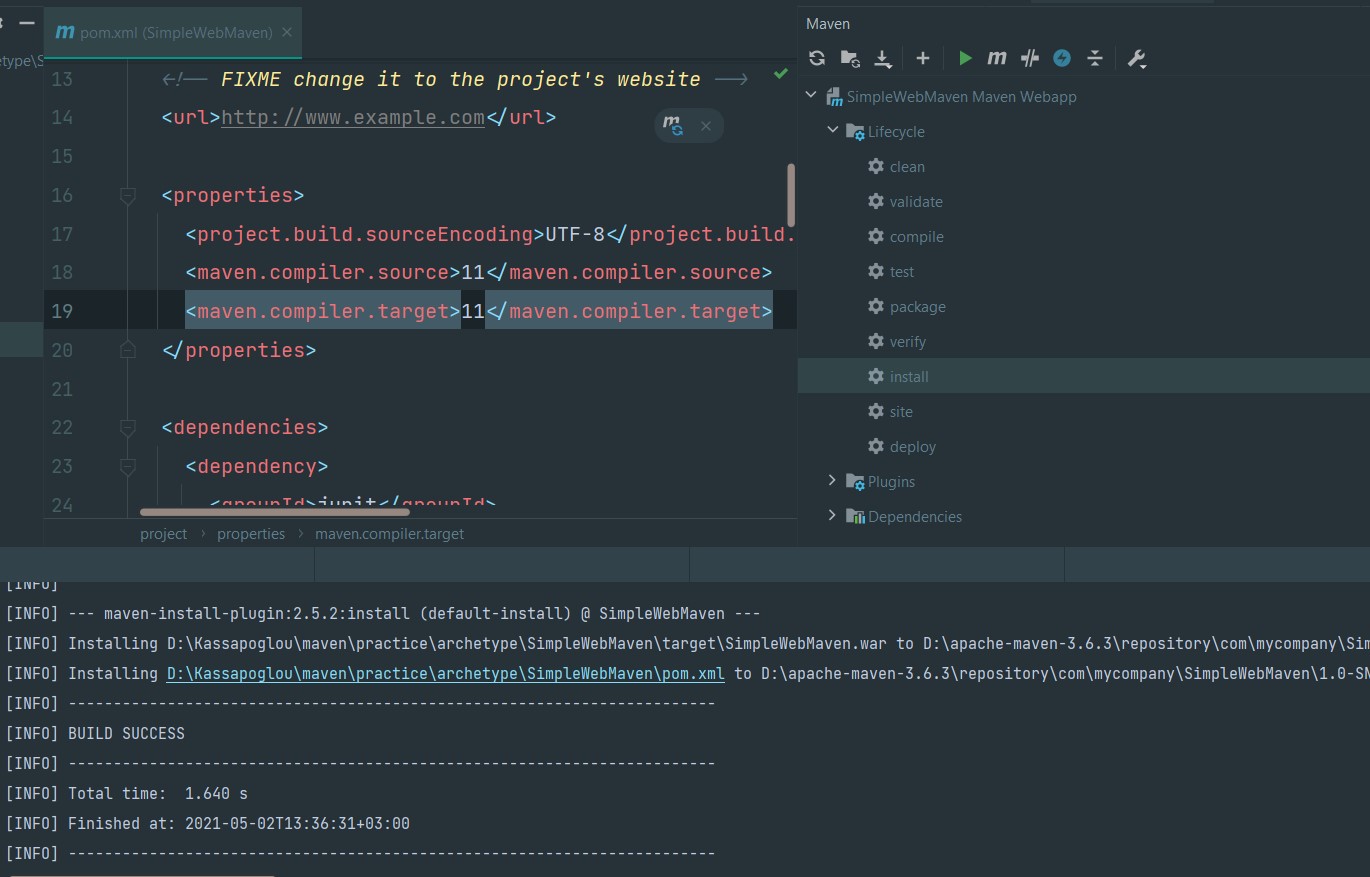Select the clean lifecycle goal
This screenshot has height=877, width=1370.
pos(907,167)
